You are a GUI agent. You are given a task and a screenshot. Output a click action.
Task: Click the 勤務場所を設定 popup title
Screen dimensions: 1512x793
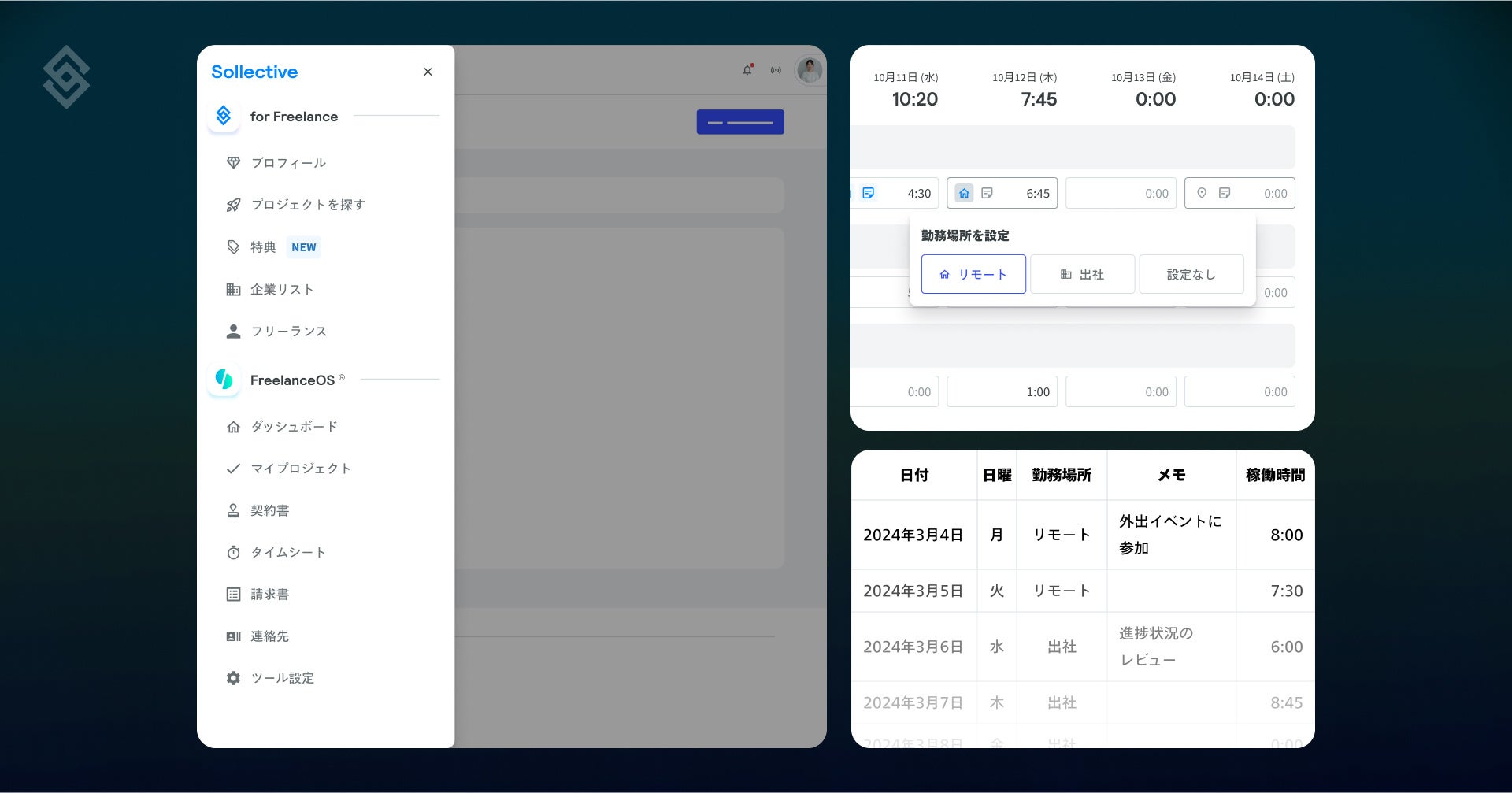click(965, 235)
